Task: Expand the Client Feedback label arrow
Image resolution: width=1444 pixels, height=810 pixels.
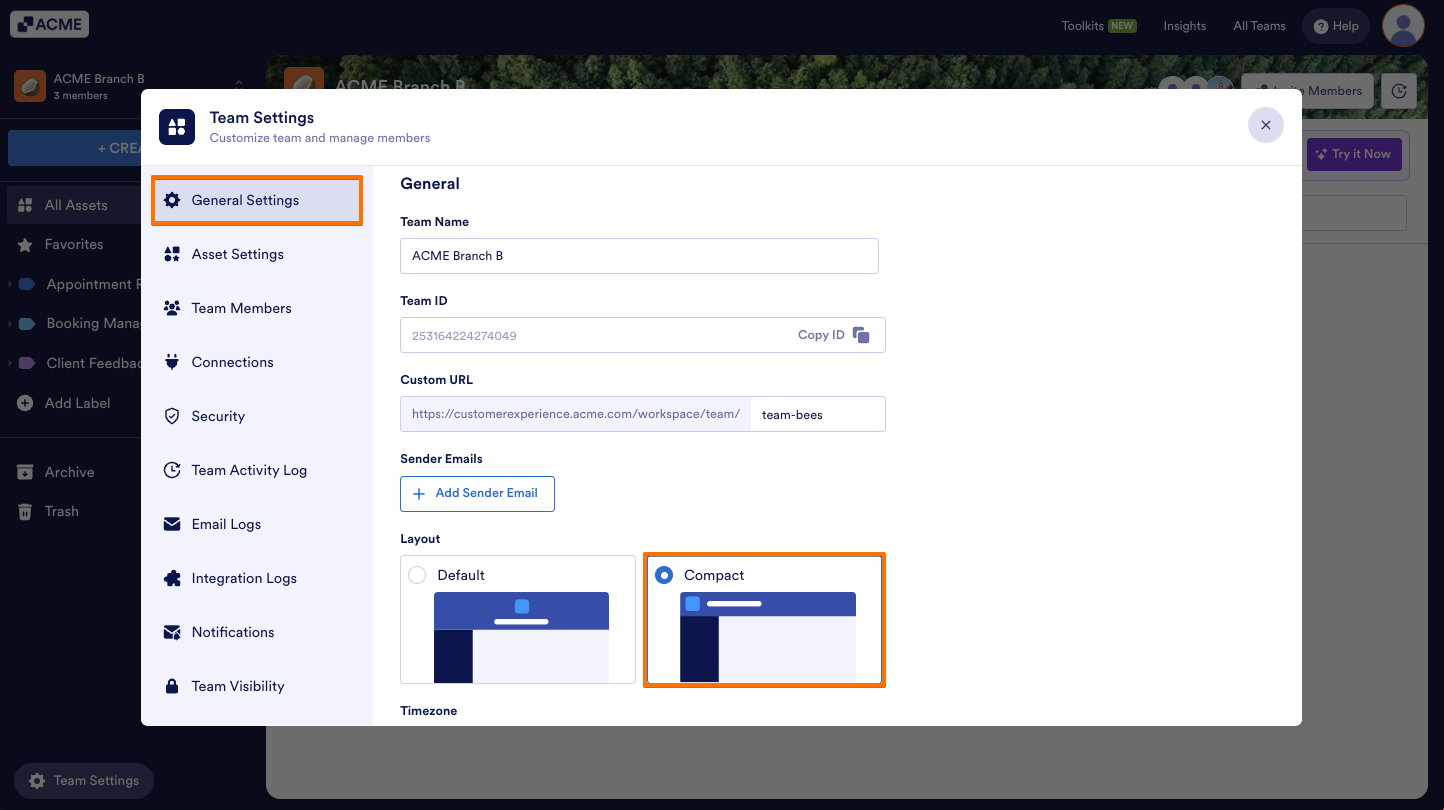Action: [10, 363]
